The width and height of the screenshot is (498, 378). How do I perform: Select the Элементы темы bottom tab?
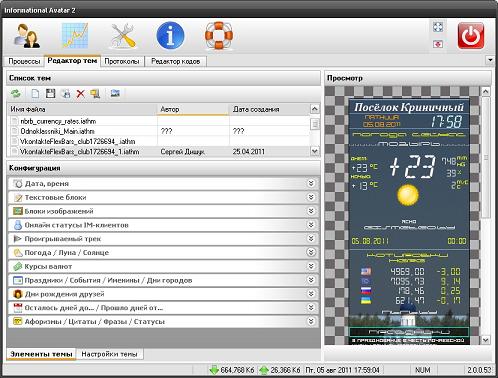click(x=41, y=354)
